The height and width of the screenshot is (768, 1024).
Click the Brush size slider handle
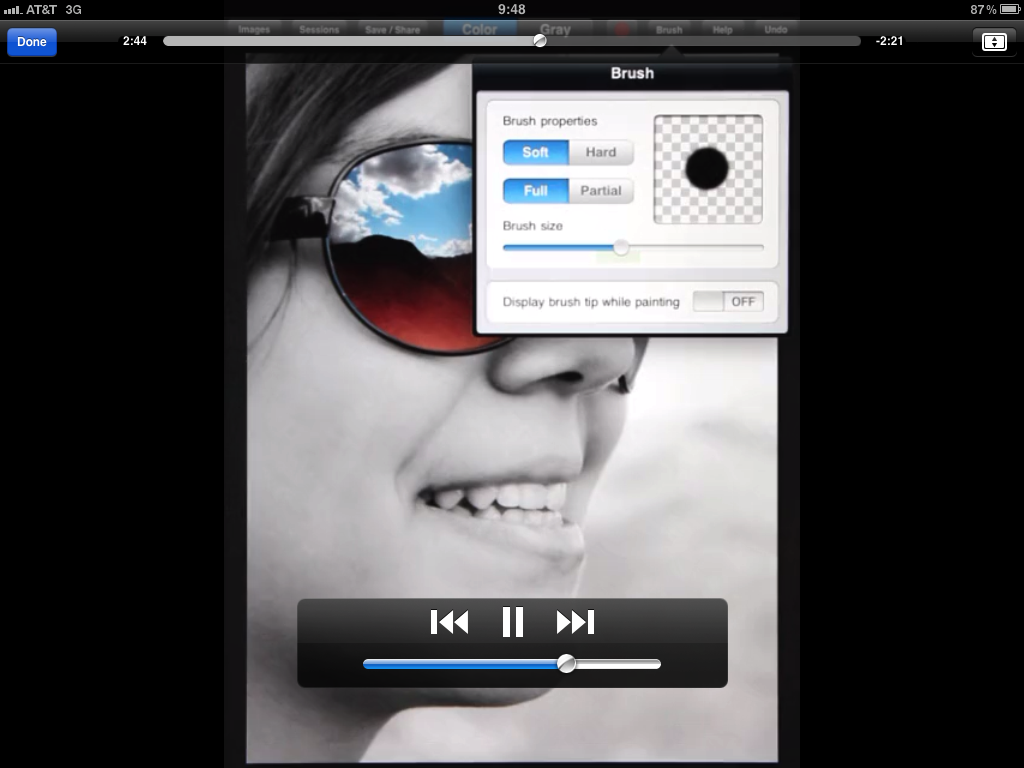(621, 247)
